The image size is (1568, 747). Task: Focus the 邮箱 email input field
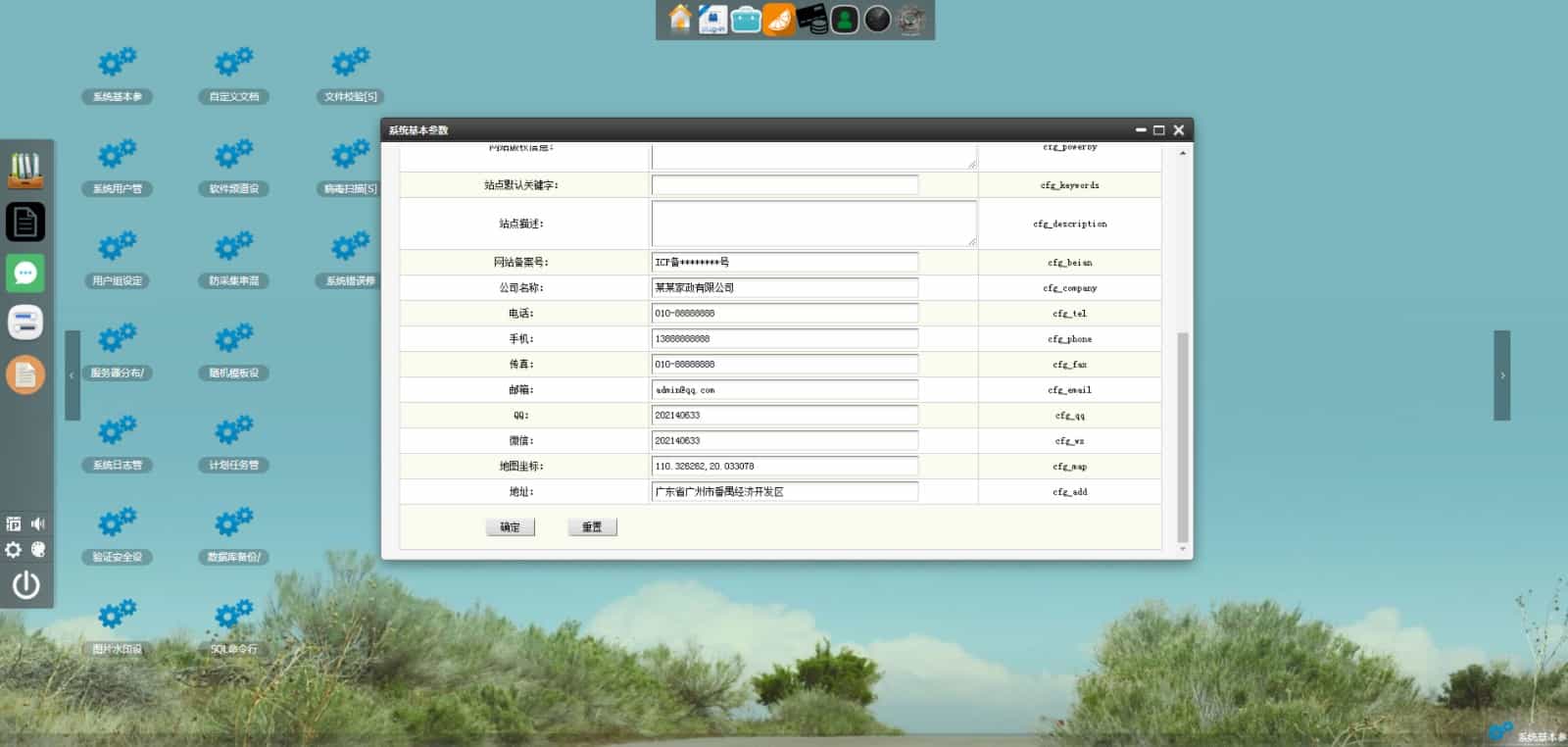(785, 390)
